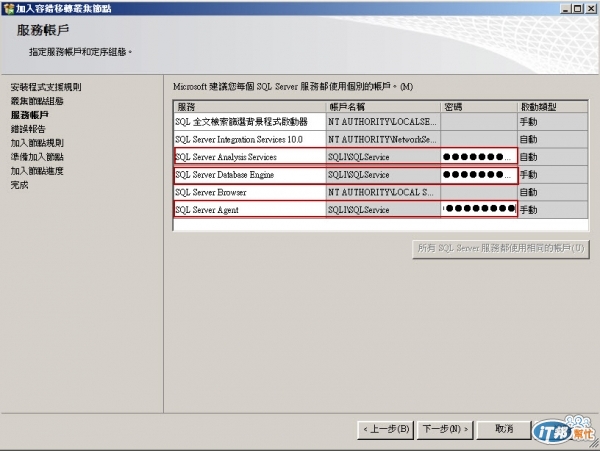Viewport: 600px width, 451px height.
Task: Click account name cell for Database Engine
Action: pyautogui.click(x=383, y=174)
